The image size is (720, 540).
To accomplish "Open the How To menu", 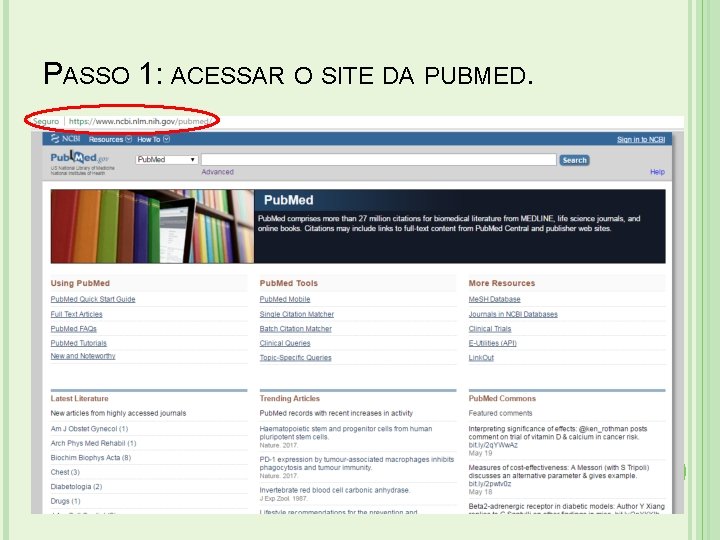I will click(x=153, y=139).
